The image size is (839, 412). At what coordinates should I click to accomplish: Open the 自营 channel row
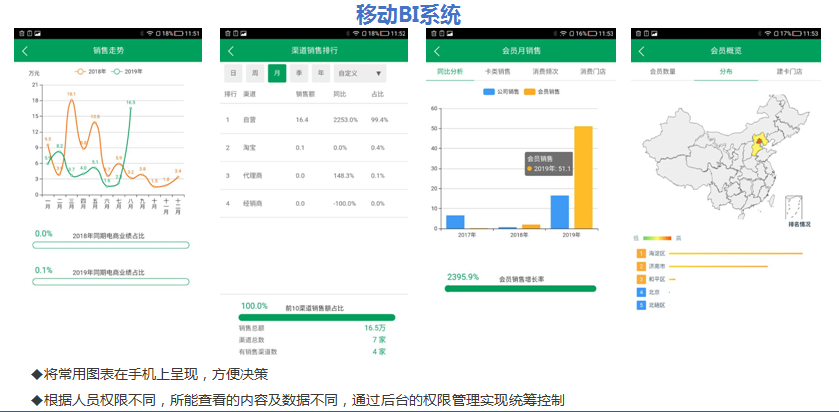pos(314,120)
